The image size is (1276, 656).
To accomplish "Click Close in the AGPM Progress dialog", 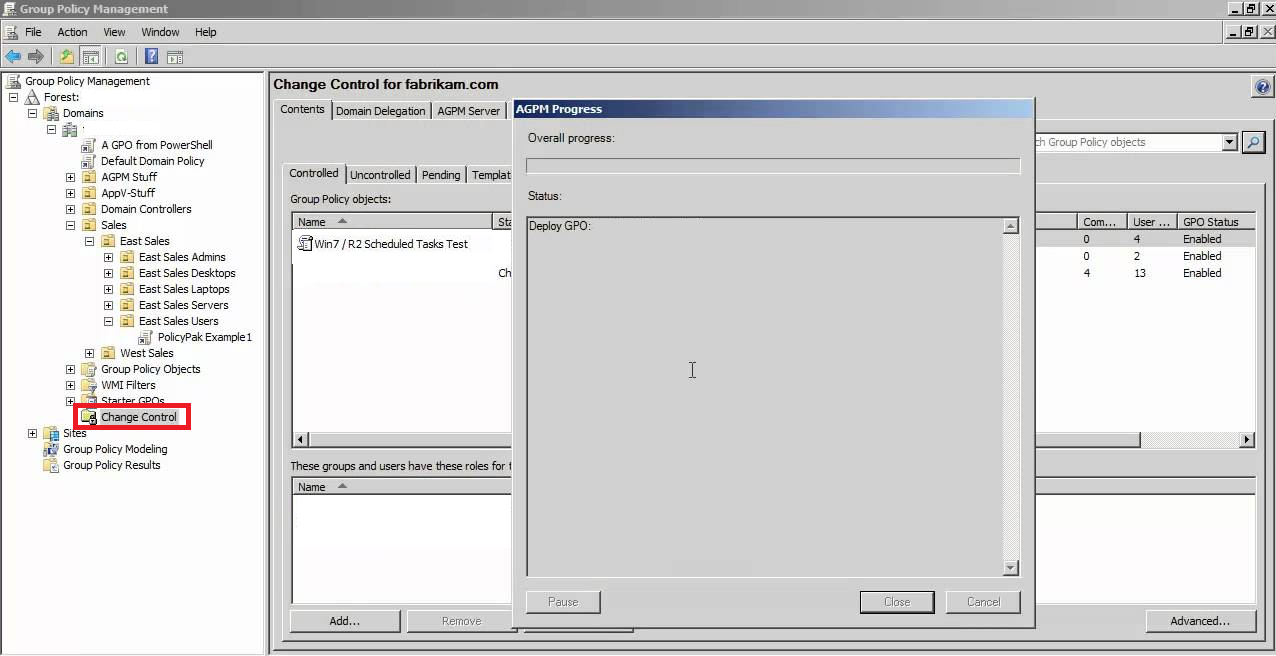I will pos(897,602).
